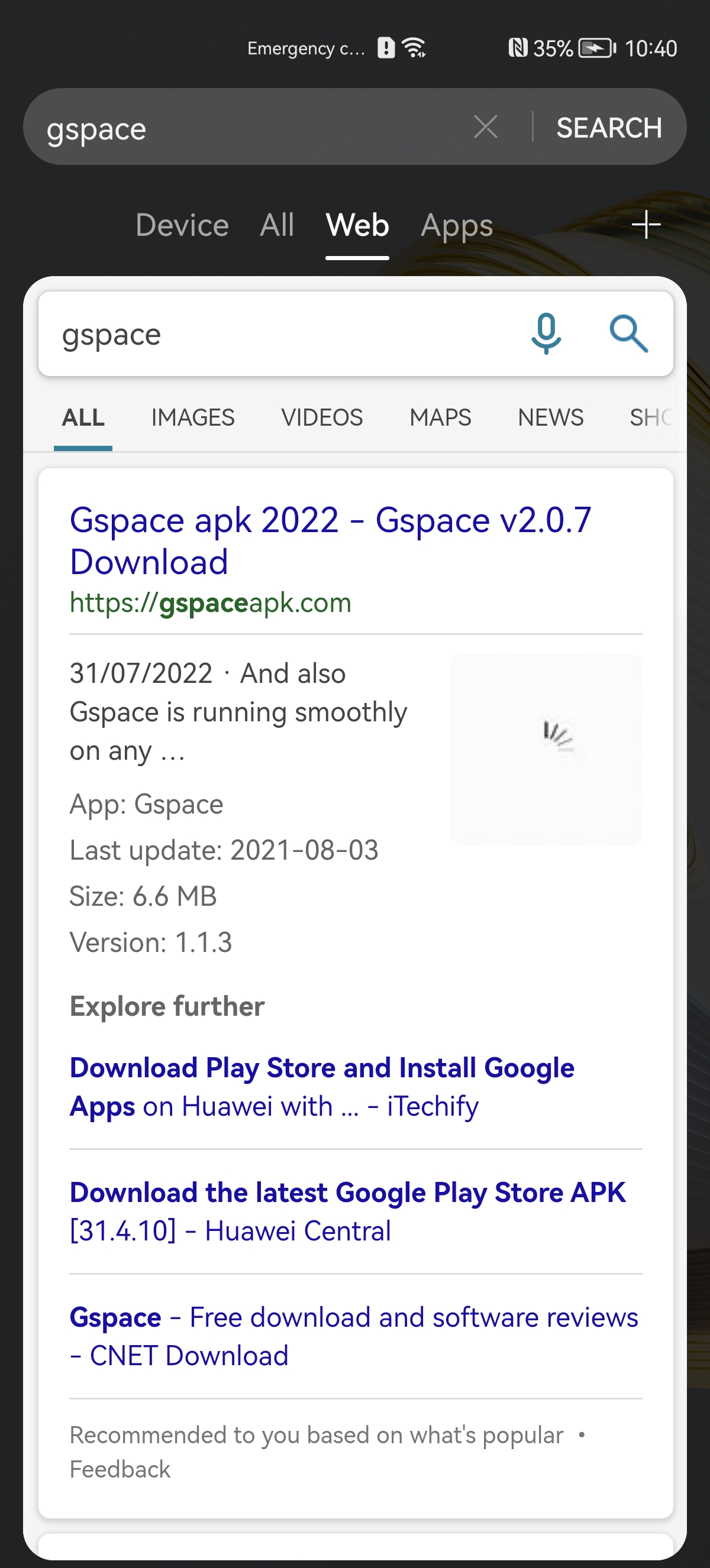Tap the battery charging icon
Viewport: 710px width, 1568px height.
[x=597, y=47]
